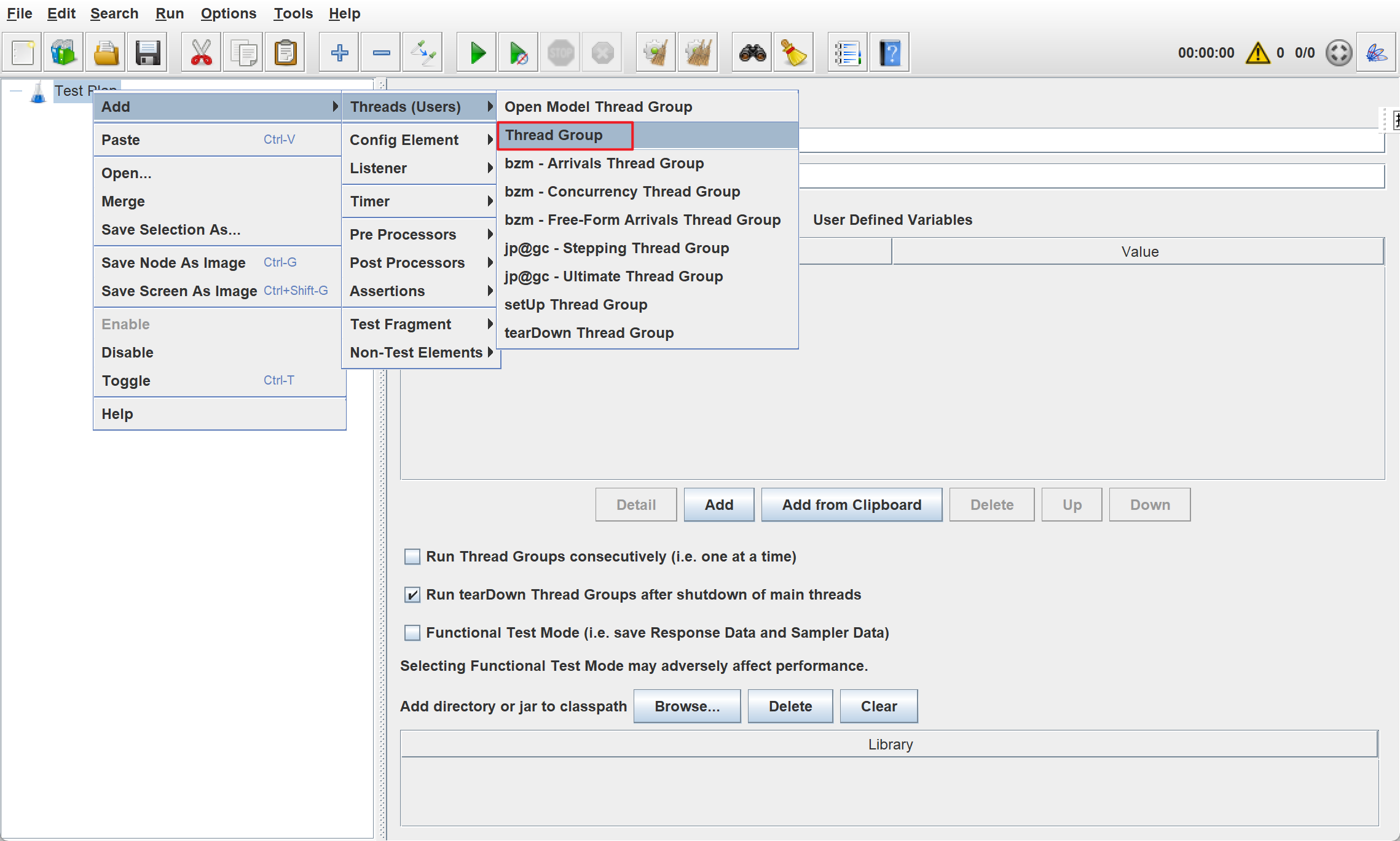Click the Cut scissors toolbar icon
The image size is (1400, 841).
(x=201, y=53)
